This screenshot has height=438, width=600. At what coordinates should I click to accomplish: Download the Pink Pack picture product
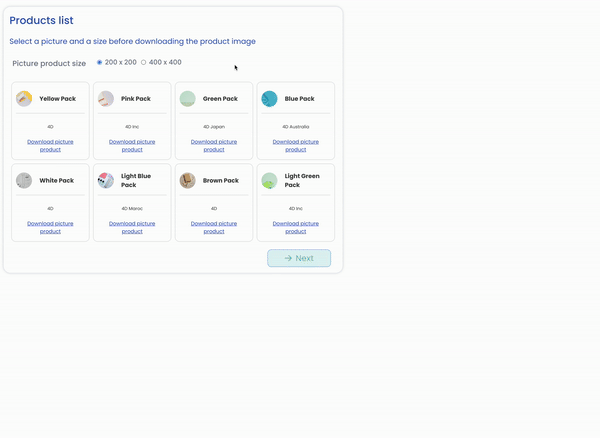[132, 145]
